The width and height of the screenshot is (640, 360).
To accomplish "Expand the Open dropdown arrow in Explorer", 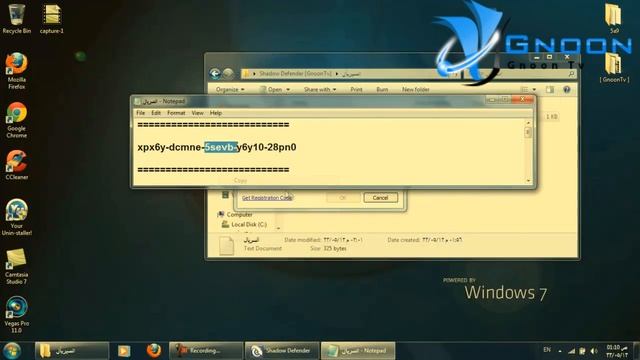I will (288, 89).
